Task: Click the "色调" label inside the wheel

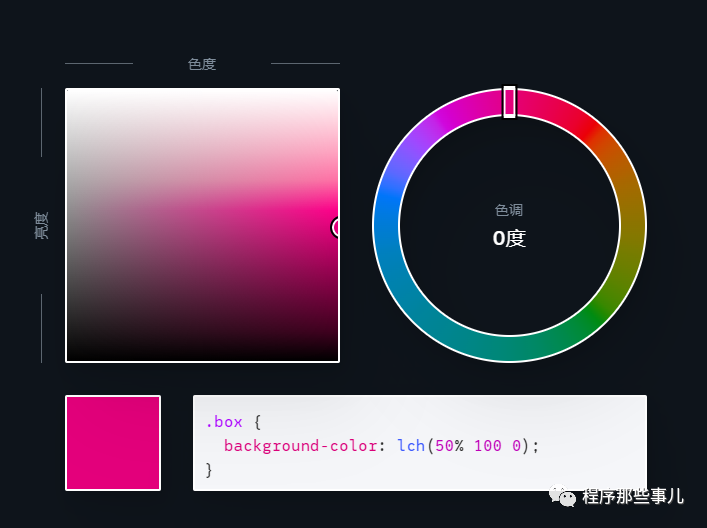Action: click(x=509, y=210)
